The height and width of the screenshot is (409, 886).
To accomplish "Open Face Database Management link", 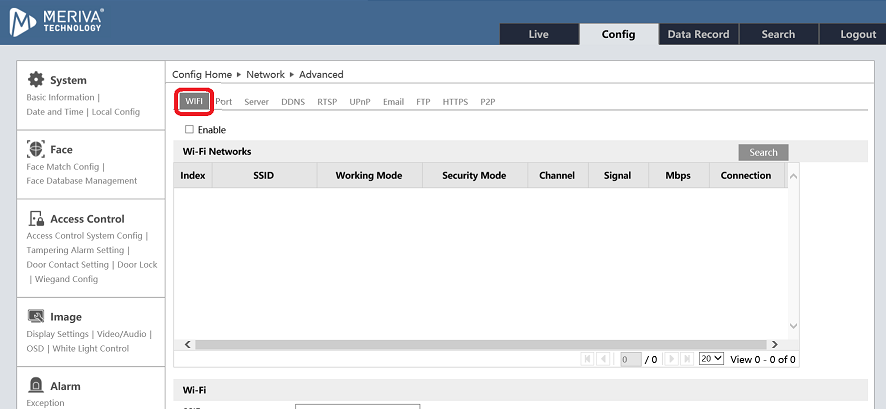I will (x=81, y=181).
